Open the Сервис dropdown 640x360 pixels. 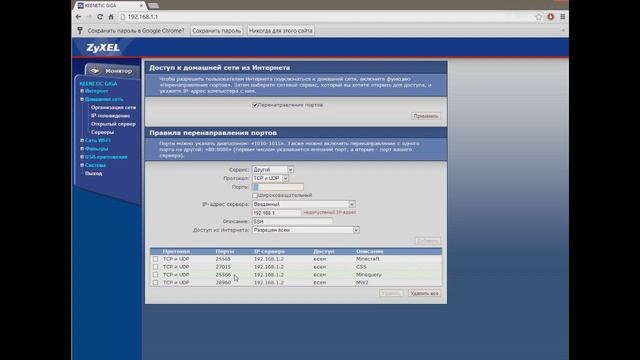tap(273, 170)
